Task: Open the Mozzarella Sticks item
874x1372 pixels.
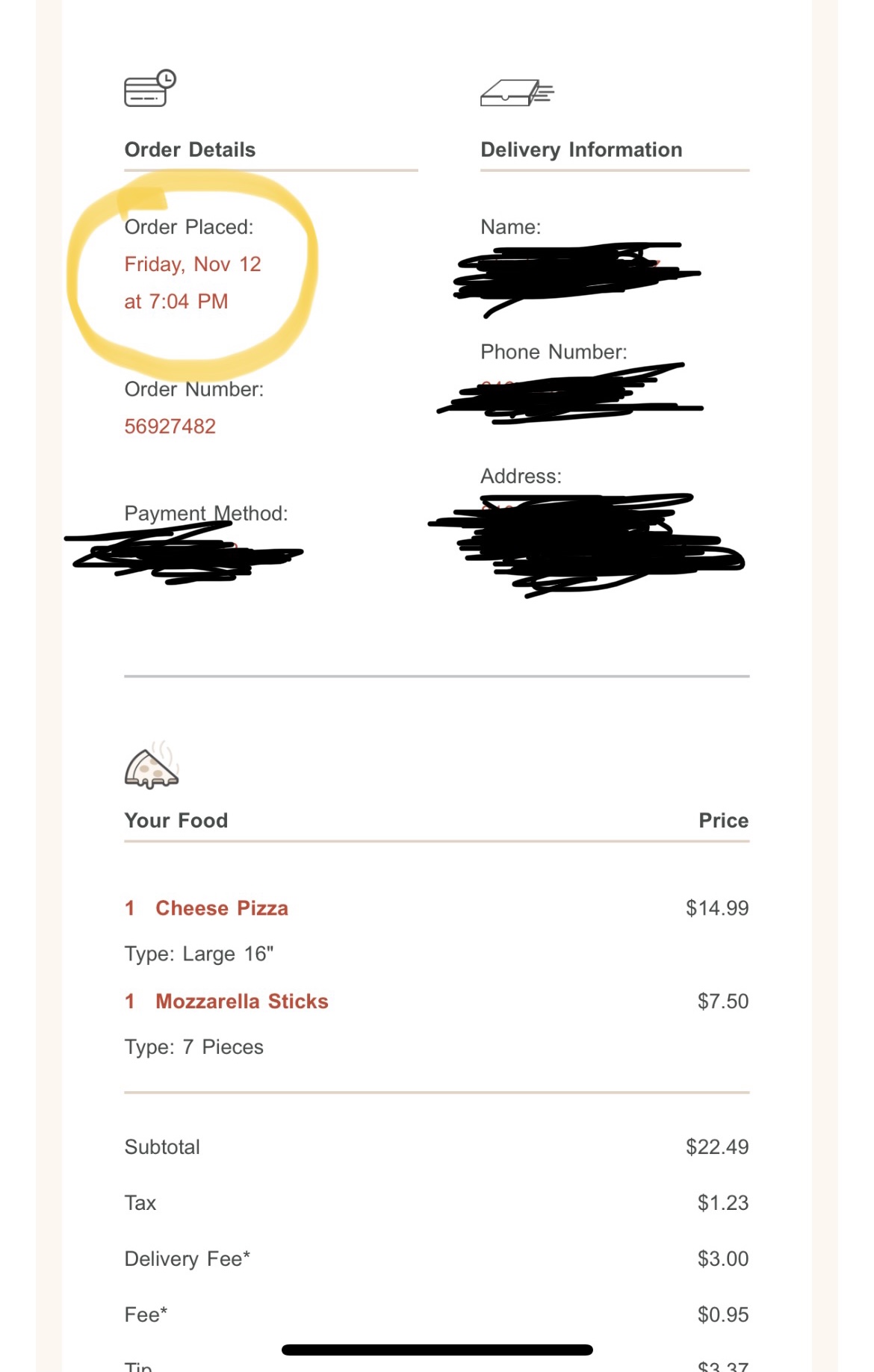Action: [x=241, y=1002]
